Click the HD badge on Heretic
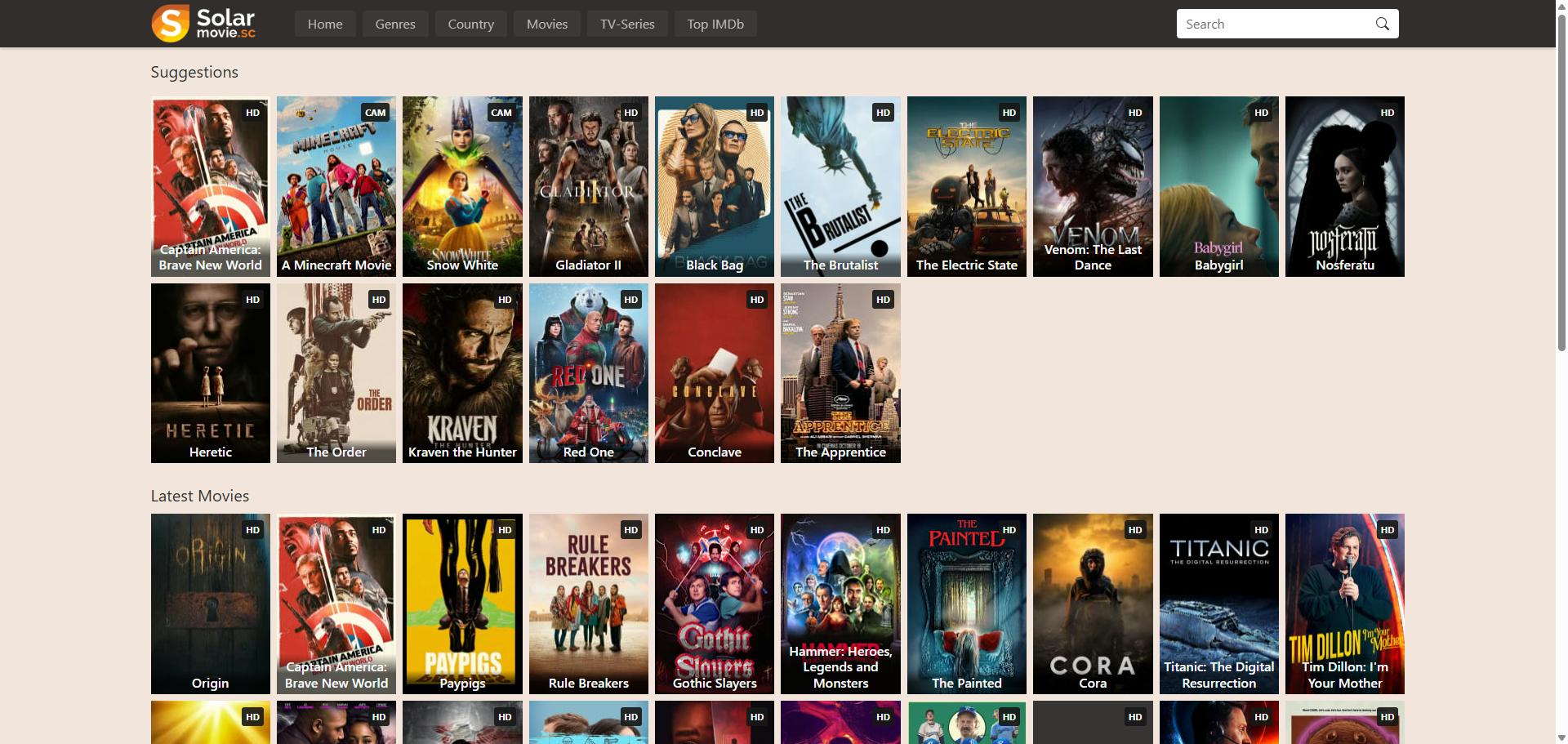 (x=252, y=300)
